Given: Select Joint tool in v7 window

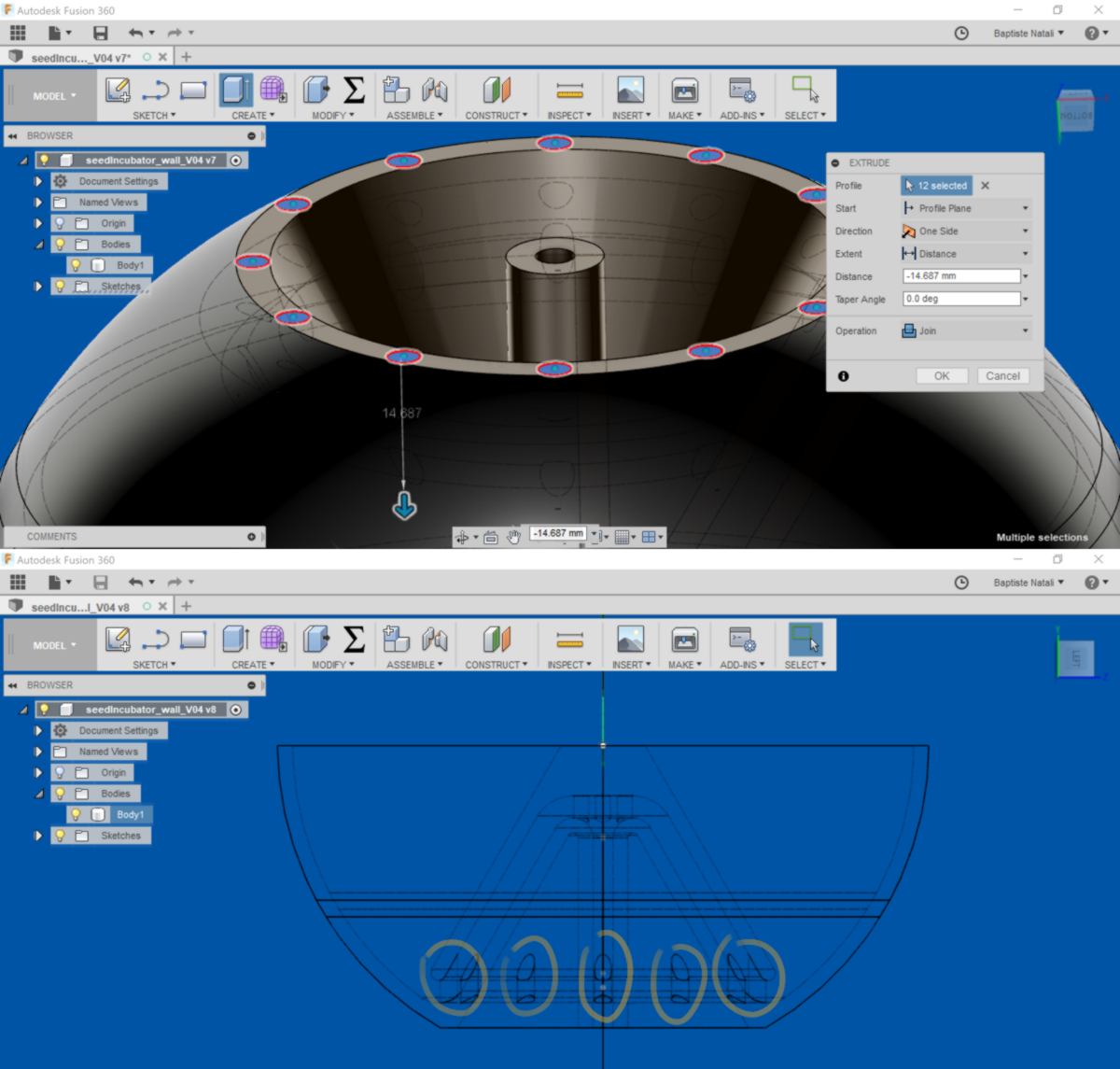Looking at the screenshot, I should tap(434, 90).
